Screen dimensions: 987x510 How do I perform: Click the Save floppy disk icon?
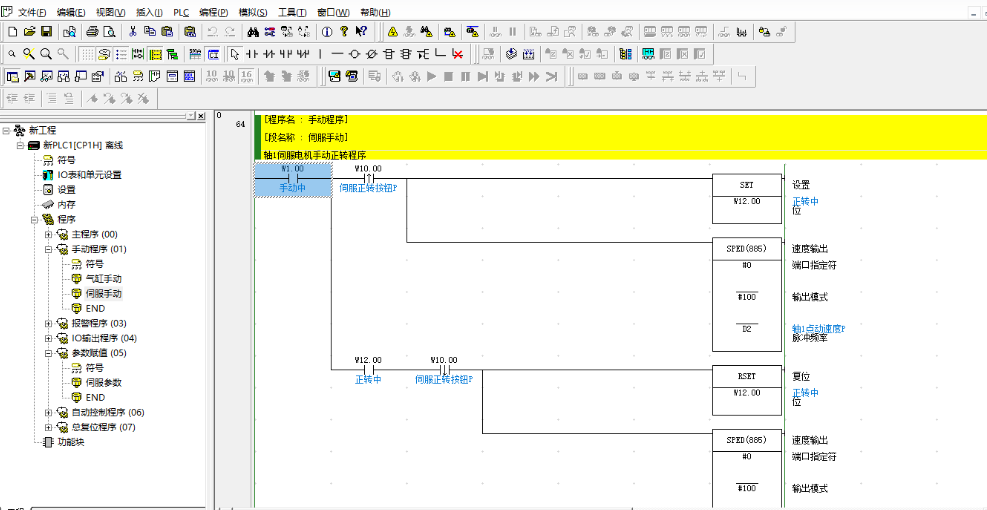pos(46,32)
